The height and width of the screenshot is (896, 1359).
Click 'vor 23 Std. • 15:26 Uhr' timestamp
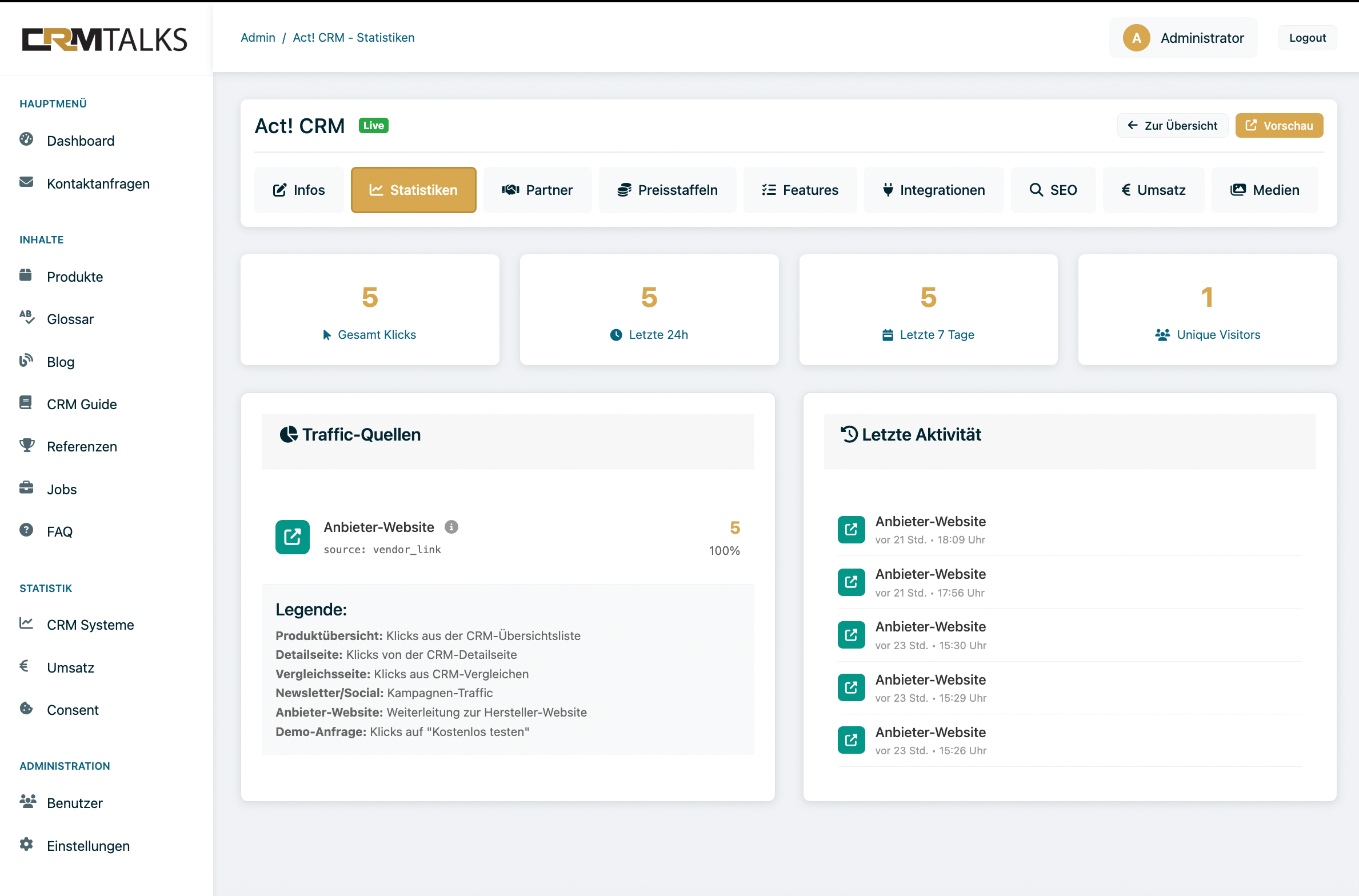[x=931, y=751]
